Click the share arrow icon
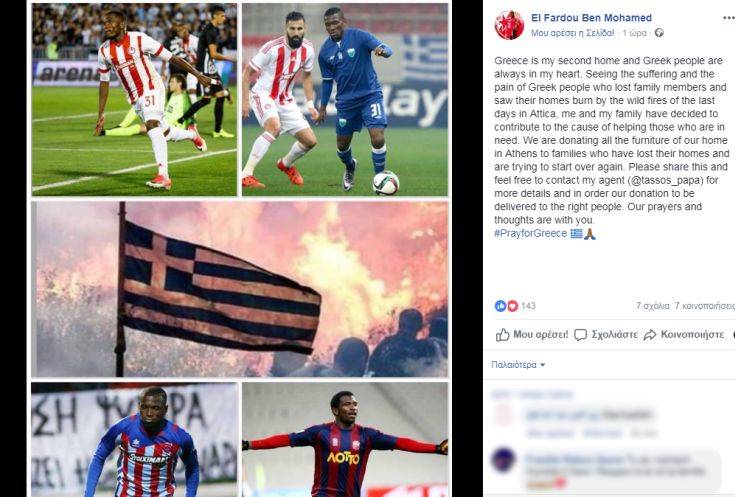The width and height of the screenshot is (735, 497). 650,335
